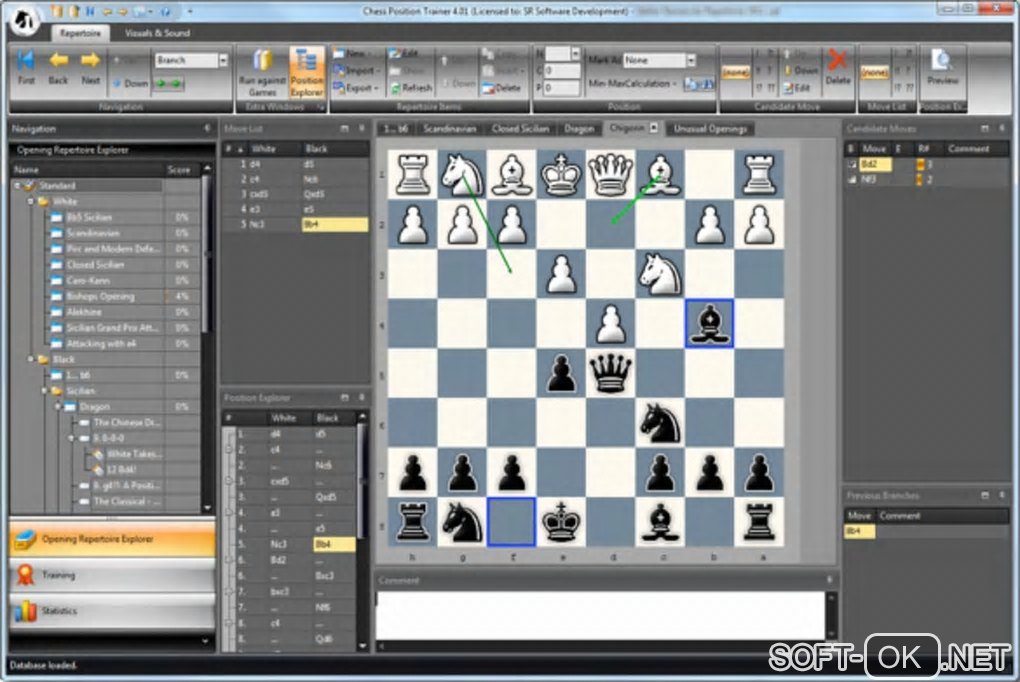This screenshot has height=682, width=1020.
Task: Create New repertoire item
Action: (351, 53)
